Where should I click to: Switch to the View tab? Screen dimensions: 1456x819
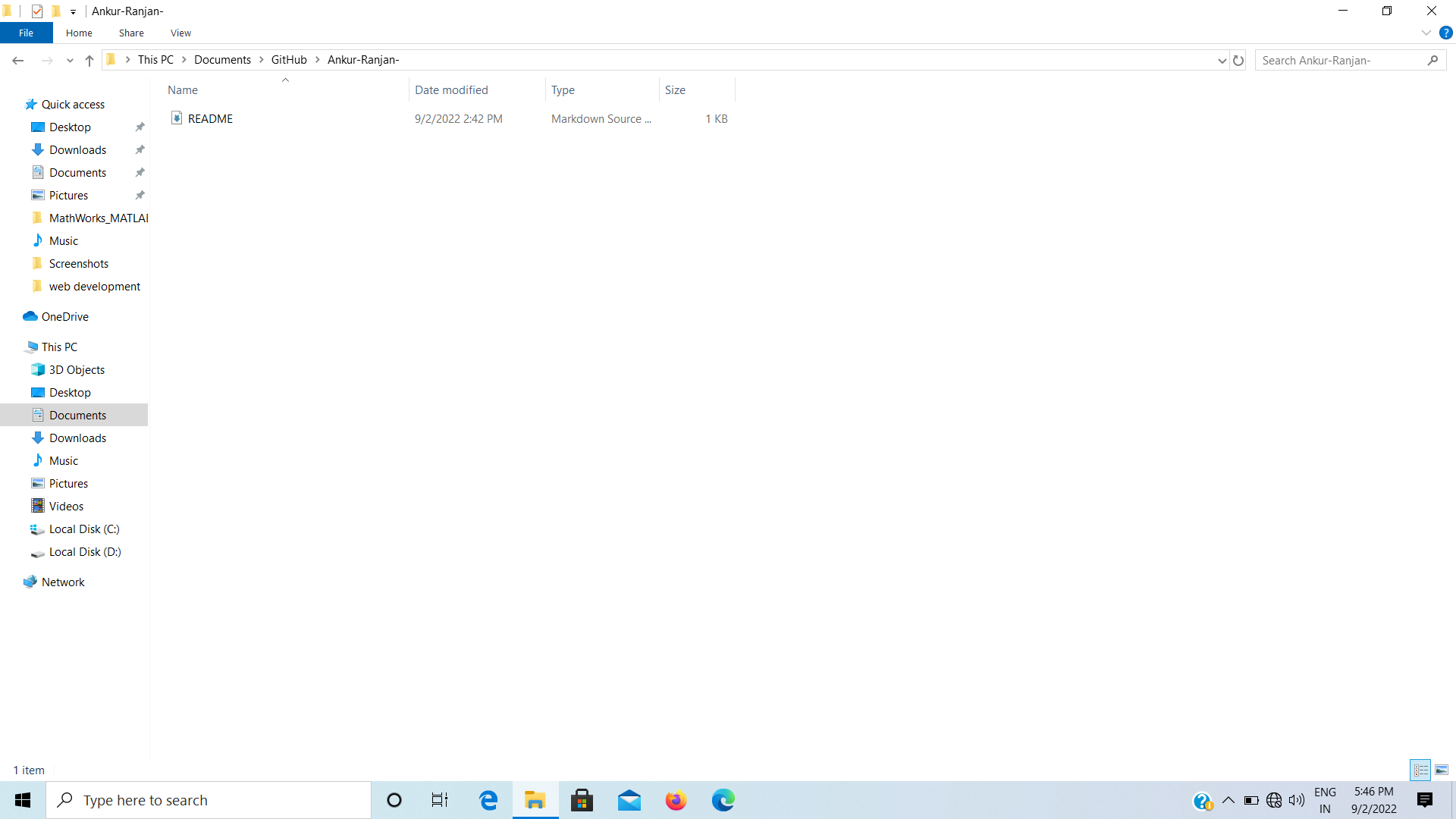(180, 33)
